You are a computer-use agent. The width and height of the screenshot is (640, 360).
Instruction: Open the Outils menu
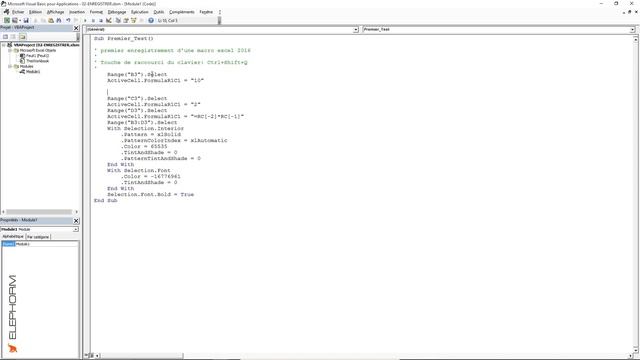159,12
